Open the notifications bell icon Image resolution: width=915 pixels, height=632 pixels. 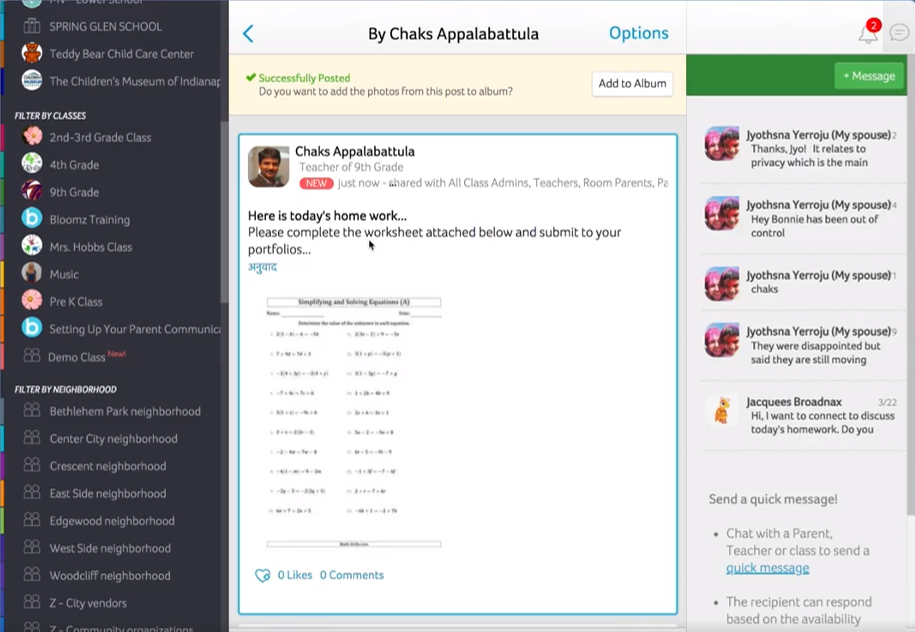868,33
